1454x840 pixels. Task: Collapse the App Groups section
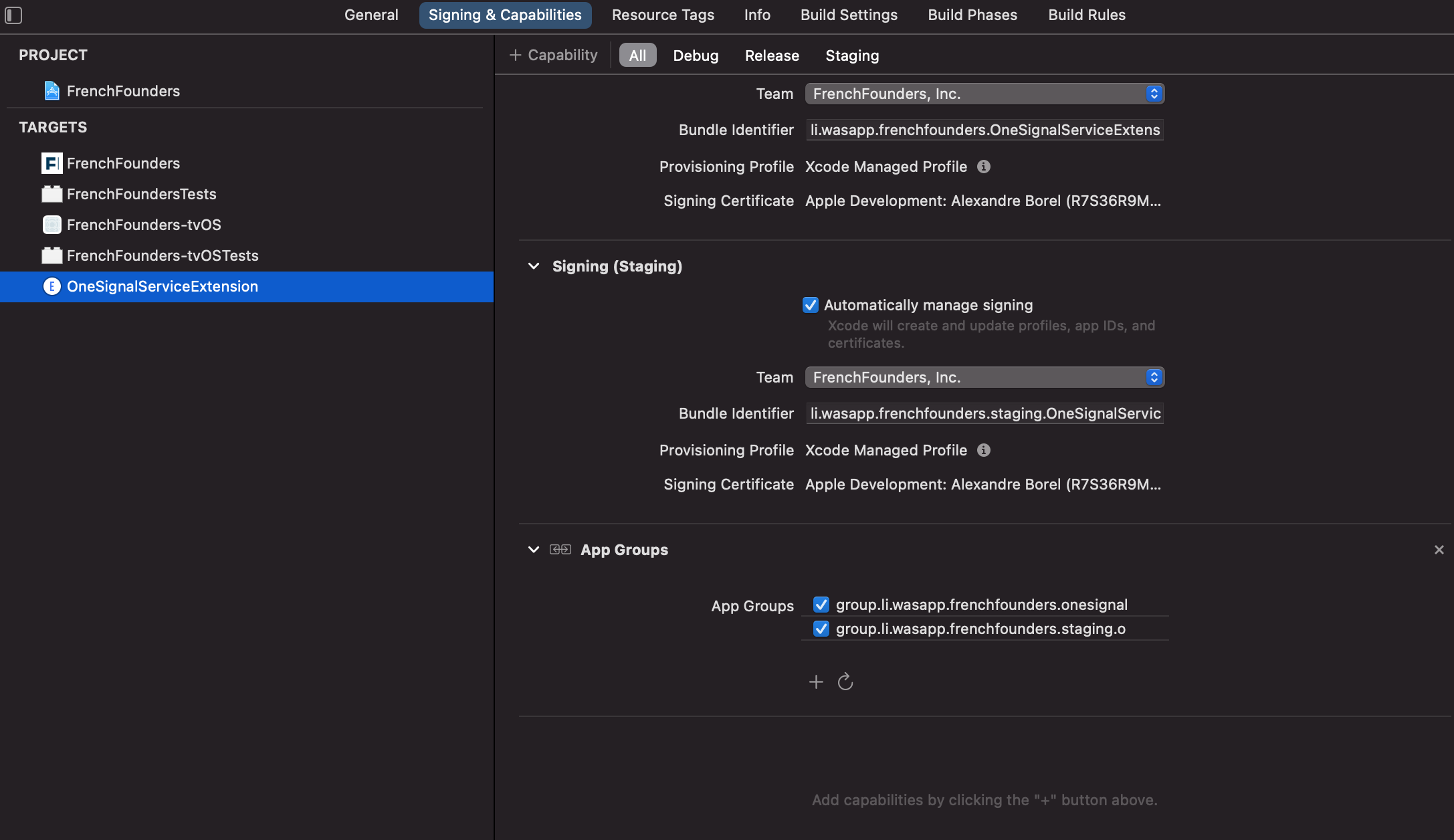pos(533,549)
